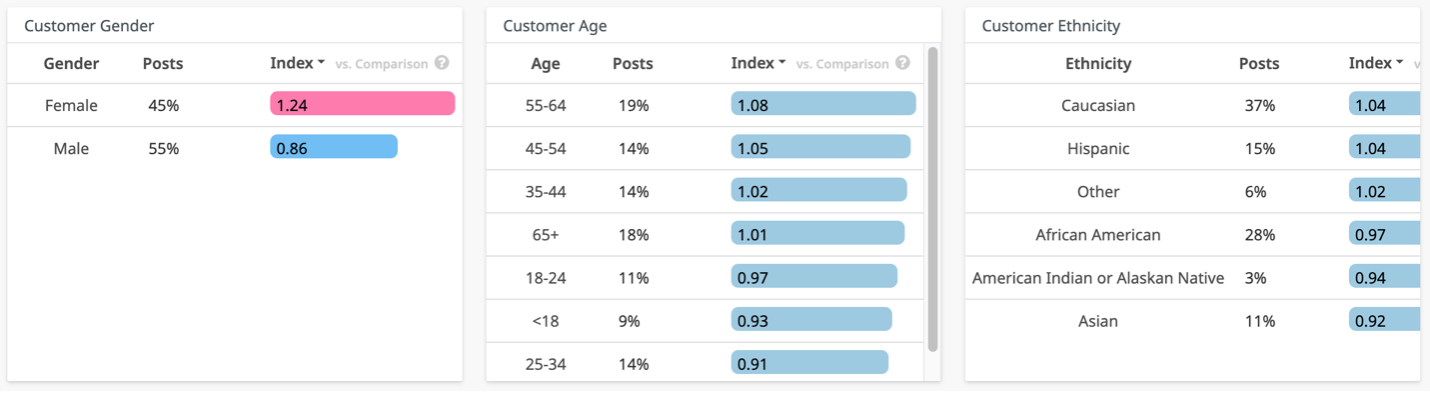The image size is (1430, 394).
Task: Sort by Posts column in Customer Age
Action: [633, 63]
